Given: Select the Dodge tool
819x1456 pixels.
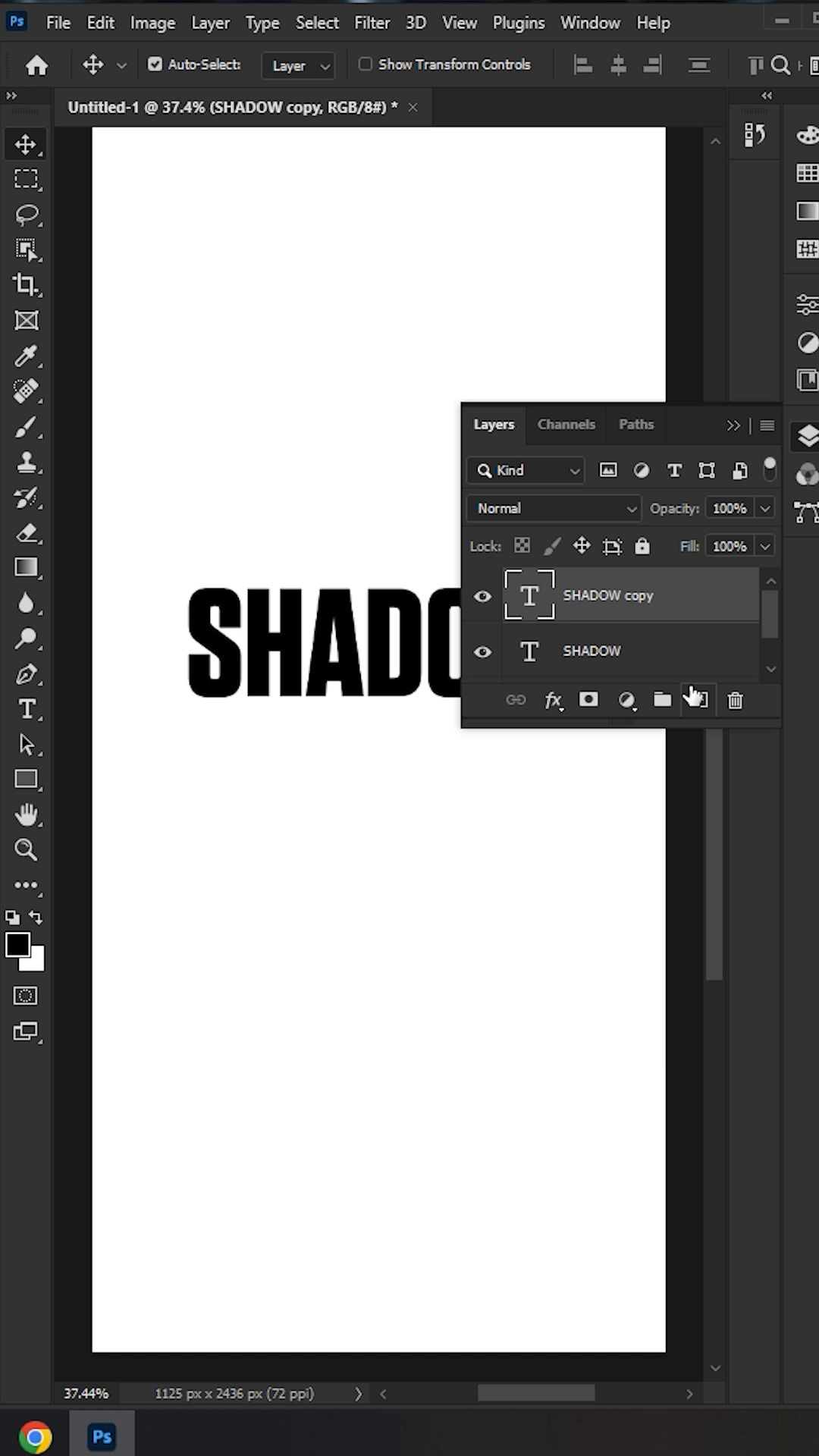Looking at the screenshot, I should pos(26,639).
